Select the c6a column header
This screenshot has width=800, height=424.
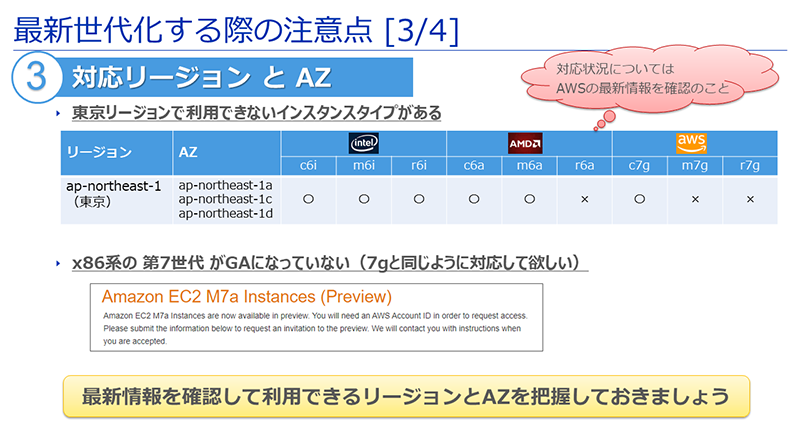point(474,166)
